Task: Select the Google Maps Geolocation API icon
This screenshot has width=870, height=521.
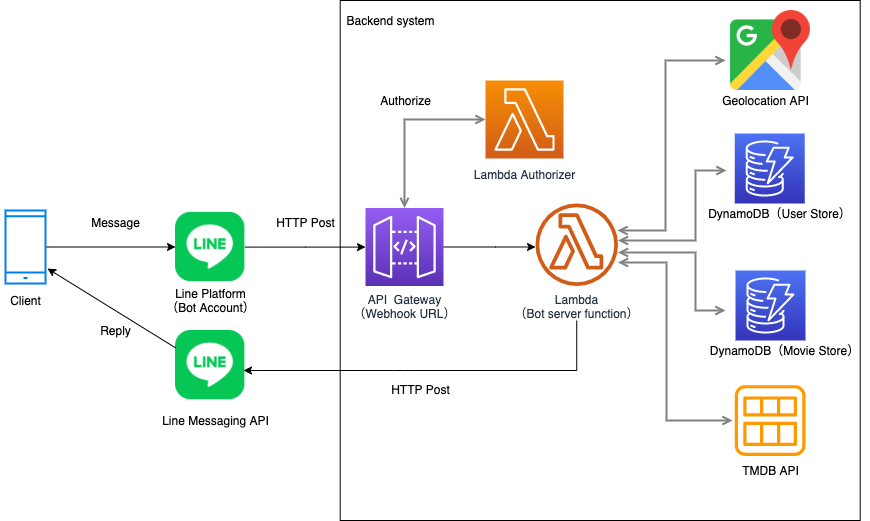Action: [770, 50]
